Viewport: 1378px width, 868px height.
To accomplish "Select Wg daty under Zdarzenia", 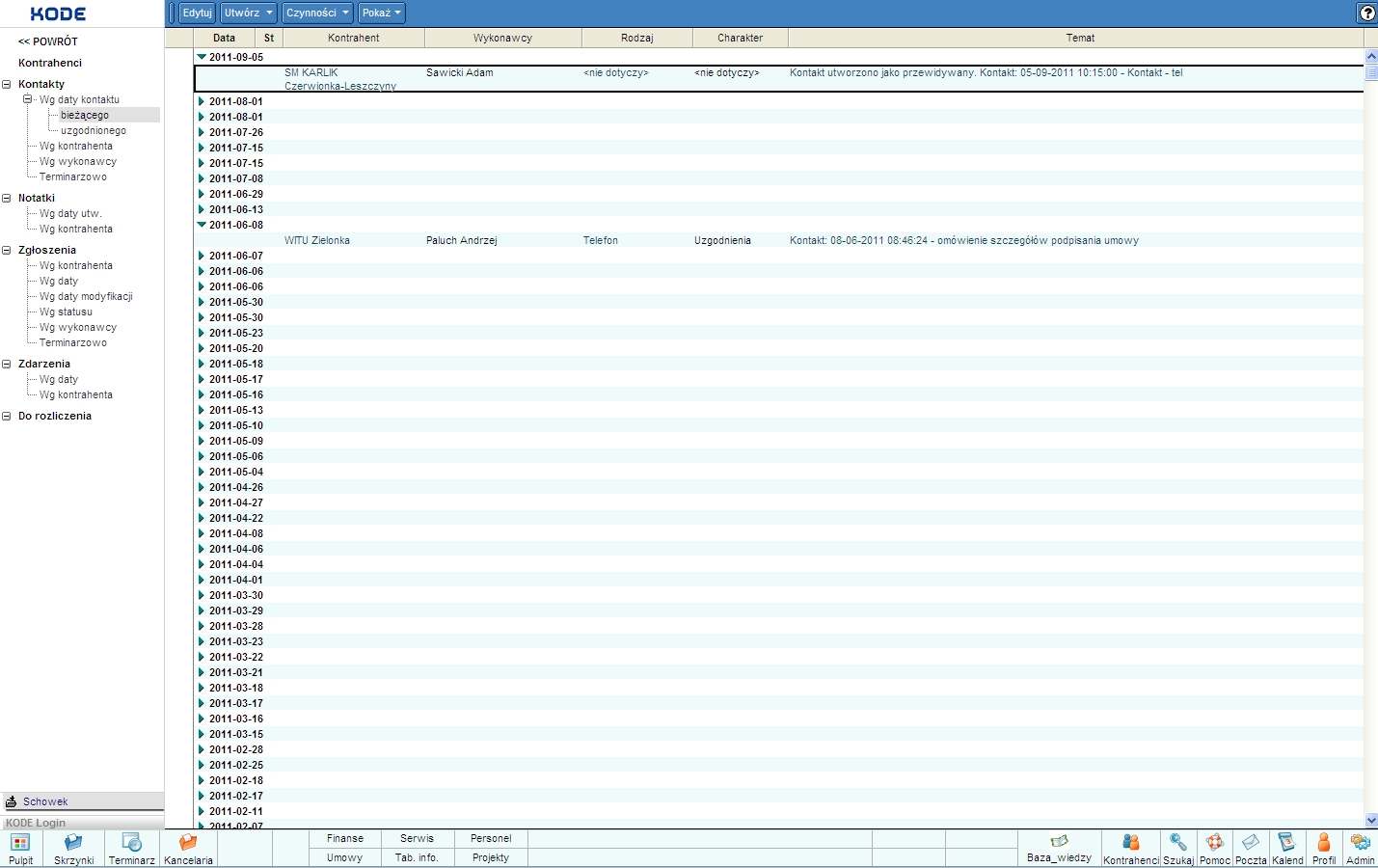I will (59, 379).
